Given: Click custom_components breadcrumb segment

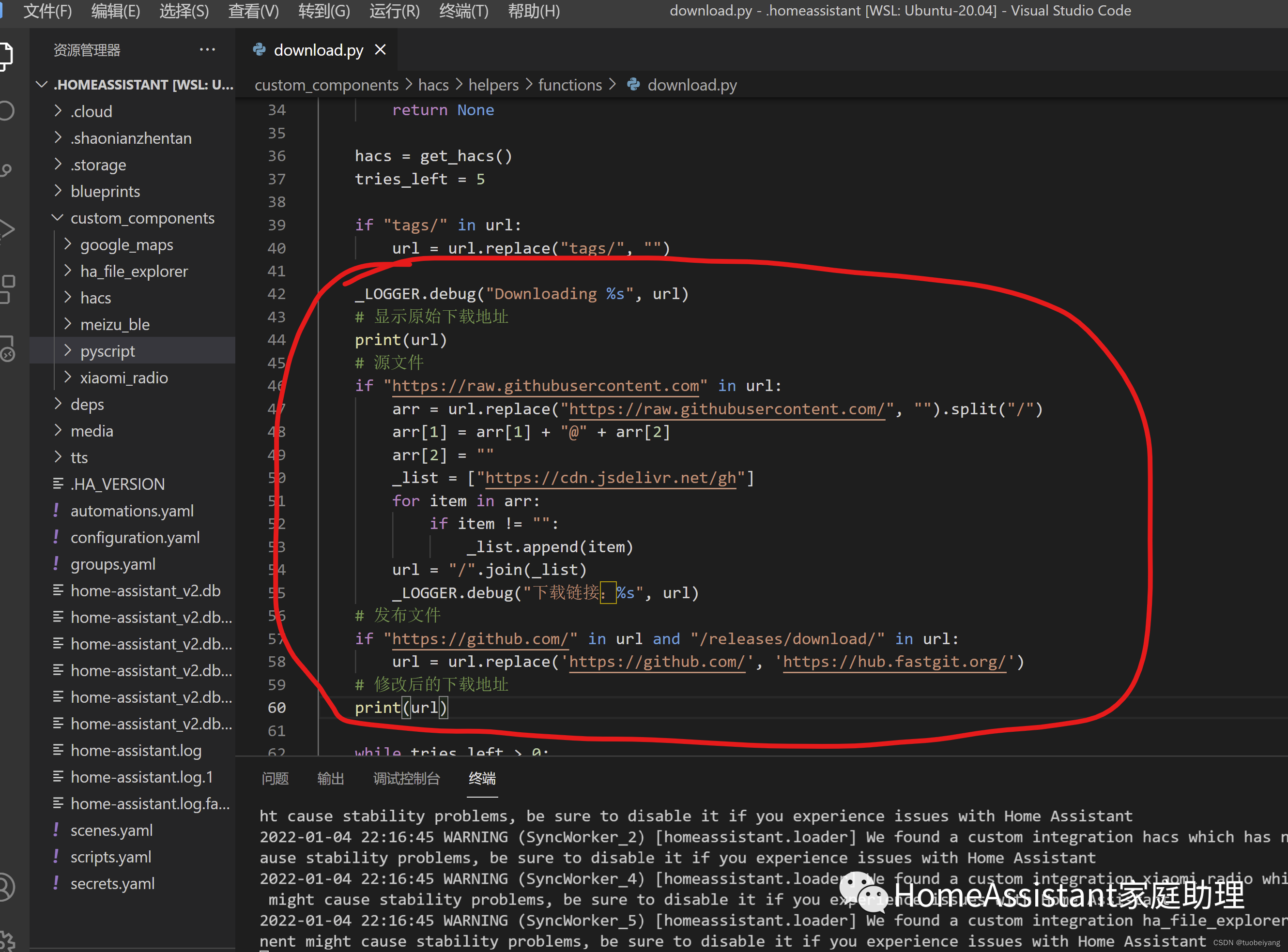Looking at the screenshot, I should tap(326, 85).
